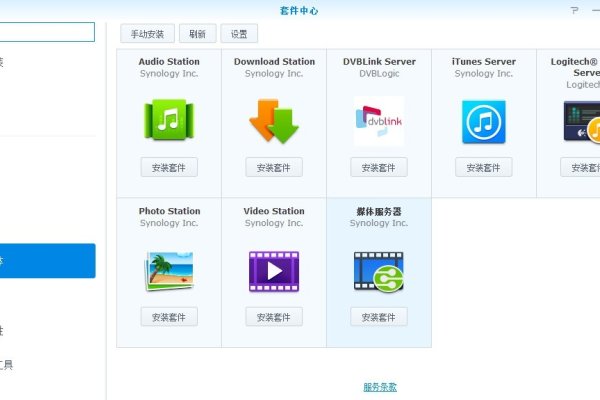Open the Download Station package icon
Image resolution: width=600 pixels, height=400 pixels.
coord(274,121)
